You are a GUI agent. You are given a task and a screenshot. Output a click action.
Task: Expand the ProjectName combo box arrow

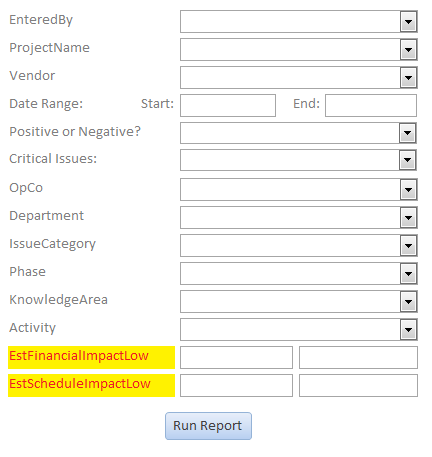pos(408,50)
